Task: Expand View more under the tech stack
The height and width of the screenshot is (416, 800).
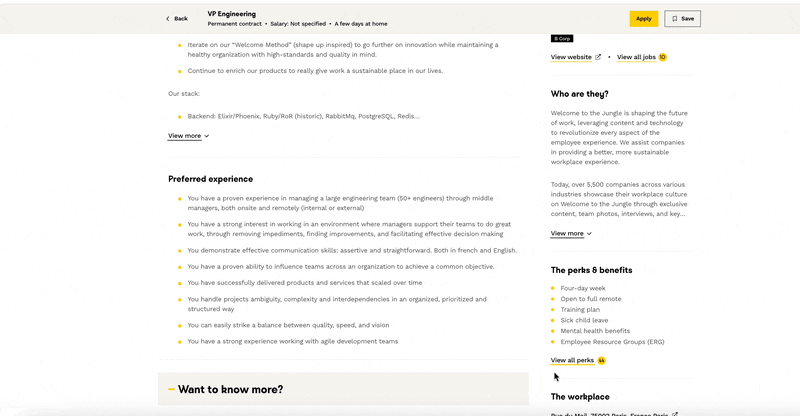Action: (188, 136)
